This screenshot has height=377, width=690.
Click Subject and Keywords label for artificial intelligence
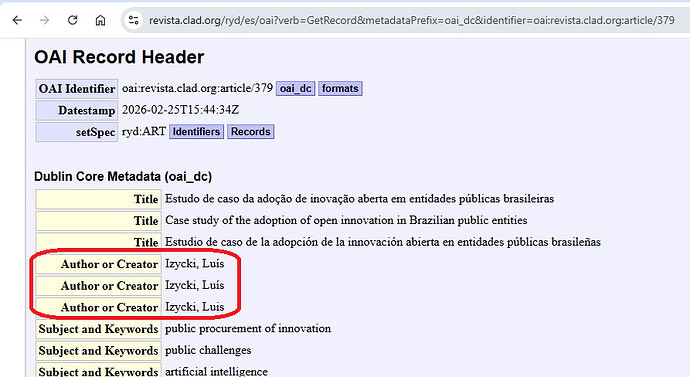tap(99, 370)
